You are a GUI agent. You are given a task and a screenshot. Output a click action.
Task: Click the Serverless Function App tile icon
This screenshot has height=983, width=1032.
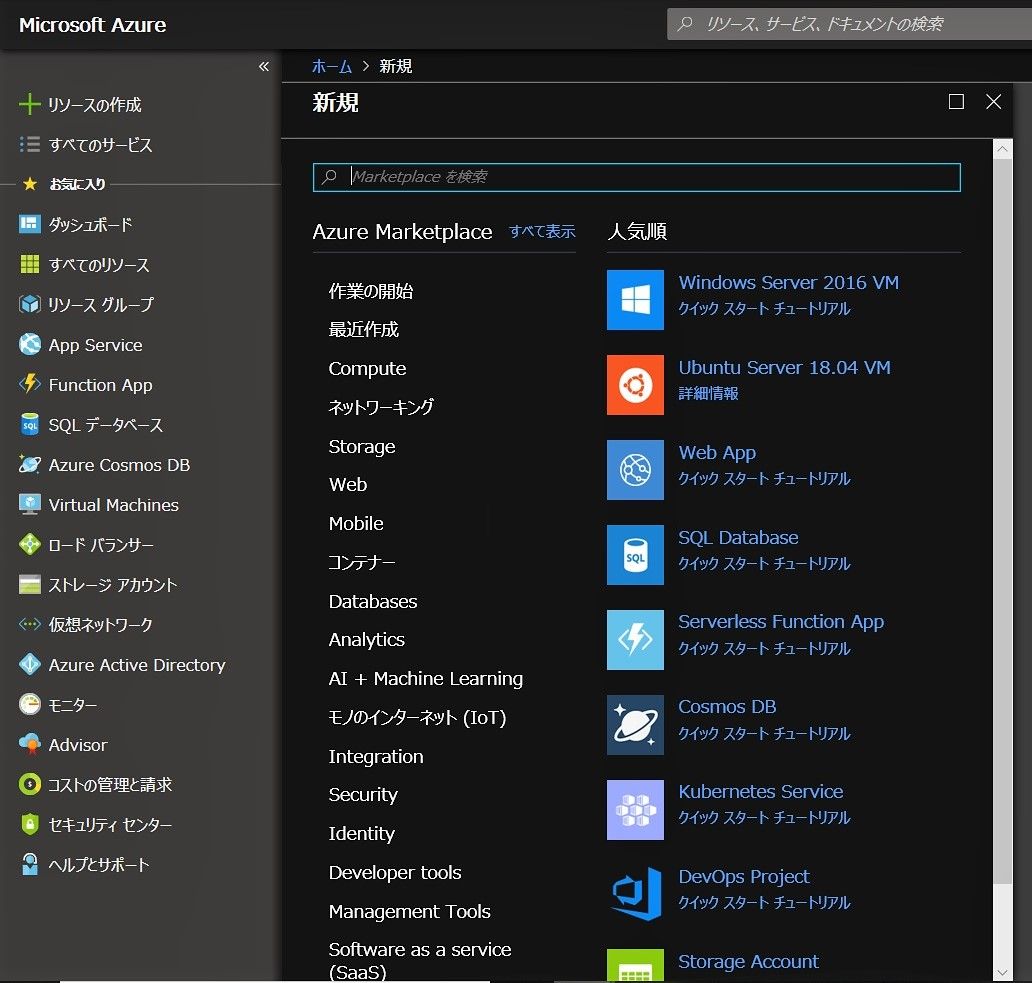click(x=634, y=640)
